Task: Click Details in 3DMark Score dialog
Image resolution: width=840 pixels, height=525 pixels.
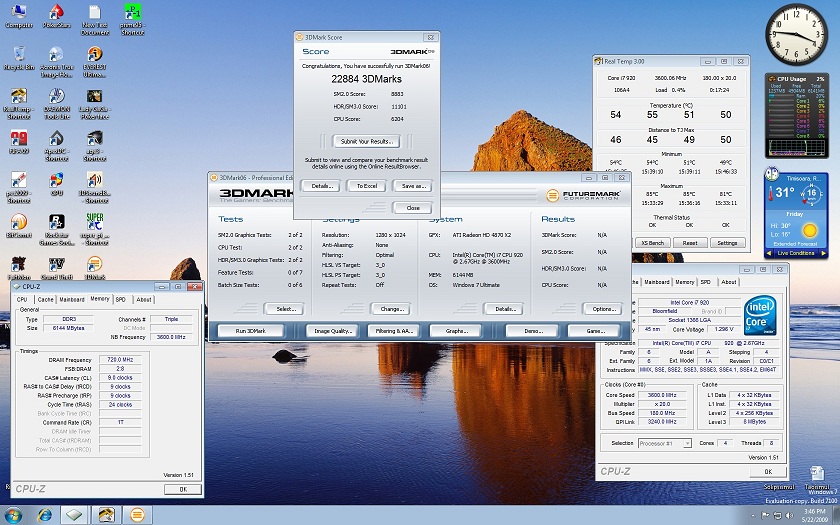Action: click(x=321, y=186)
